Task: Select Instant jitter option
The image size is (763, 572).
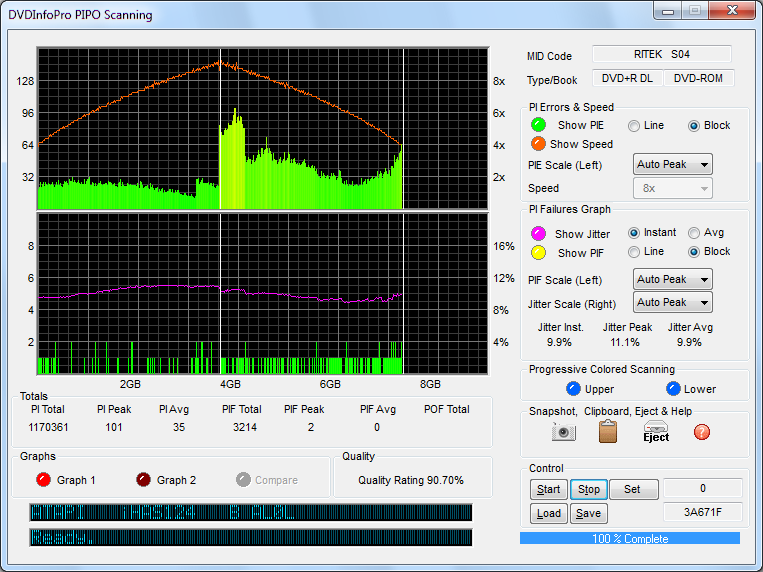Action: [x=634, y=233]
